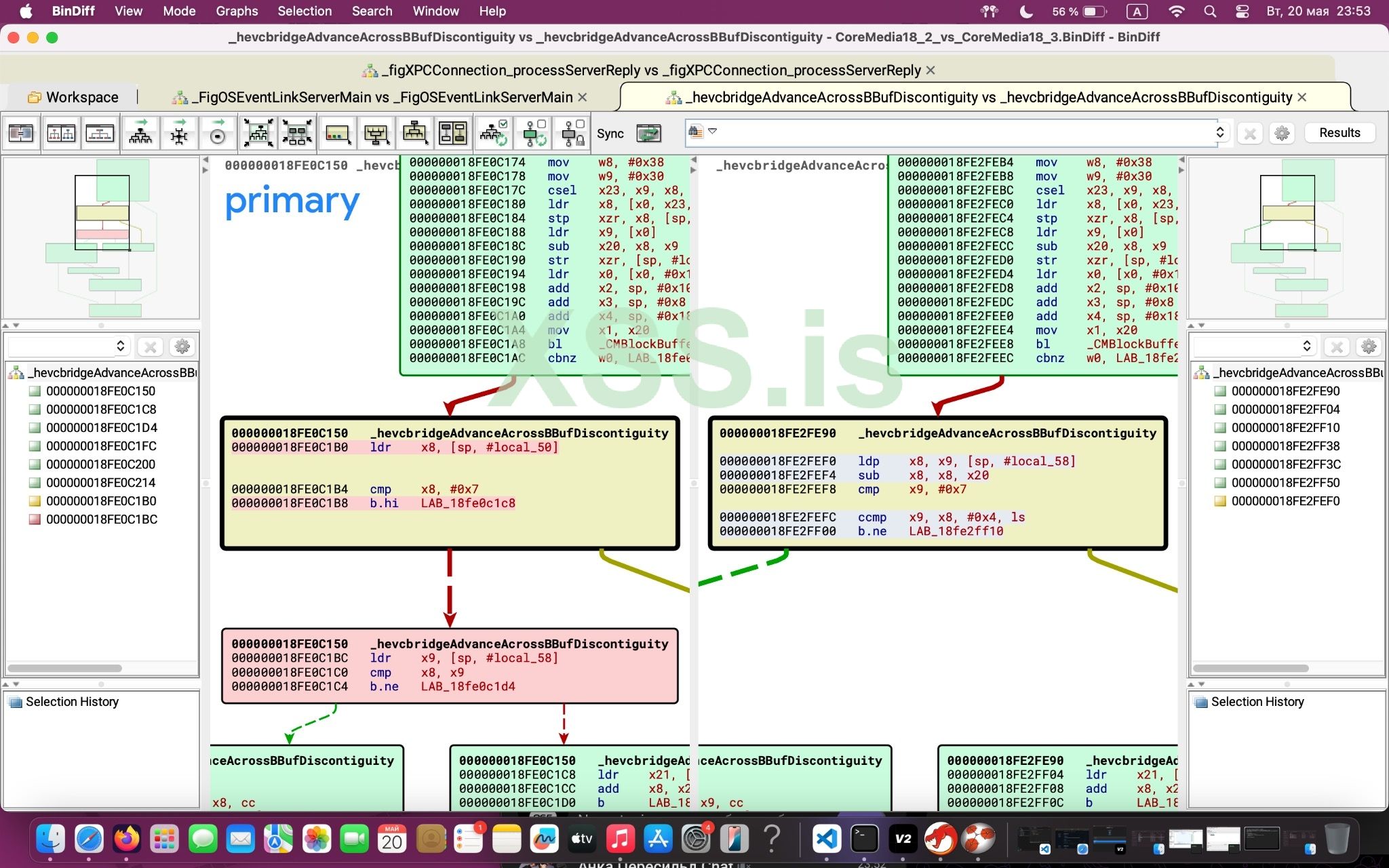Open the left sidebar filter stepper dropdown
1389x868 pixels.
(121, 346)
